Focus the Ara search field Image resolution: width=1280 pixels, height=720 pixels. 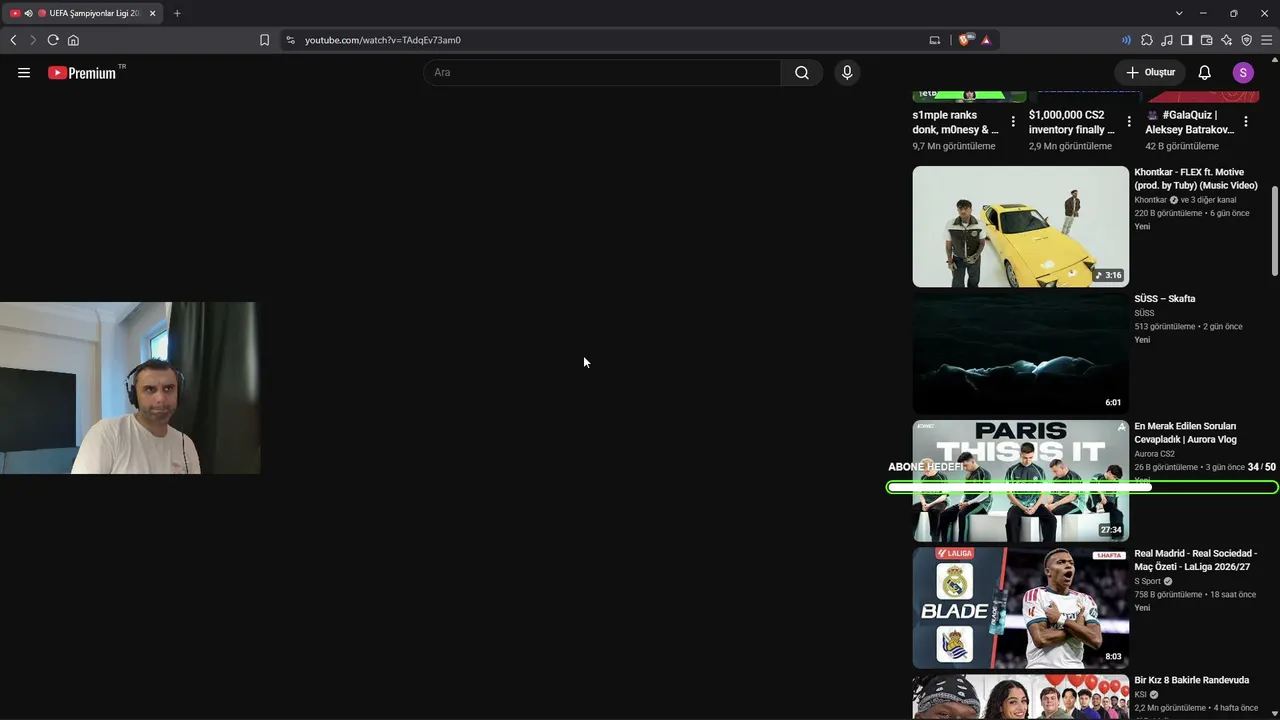pyautogui.click(x=602, y=73)
